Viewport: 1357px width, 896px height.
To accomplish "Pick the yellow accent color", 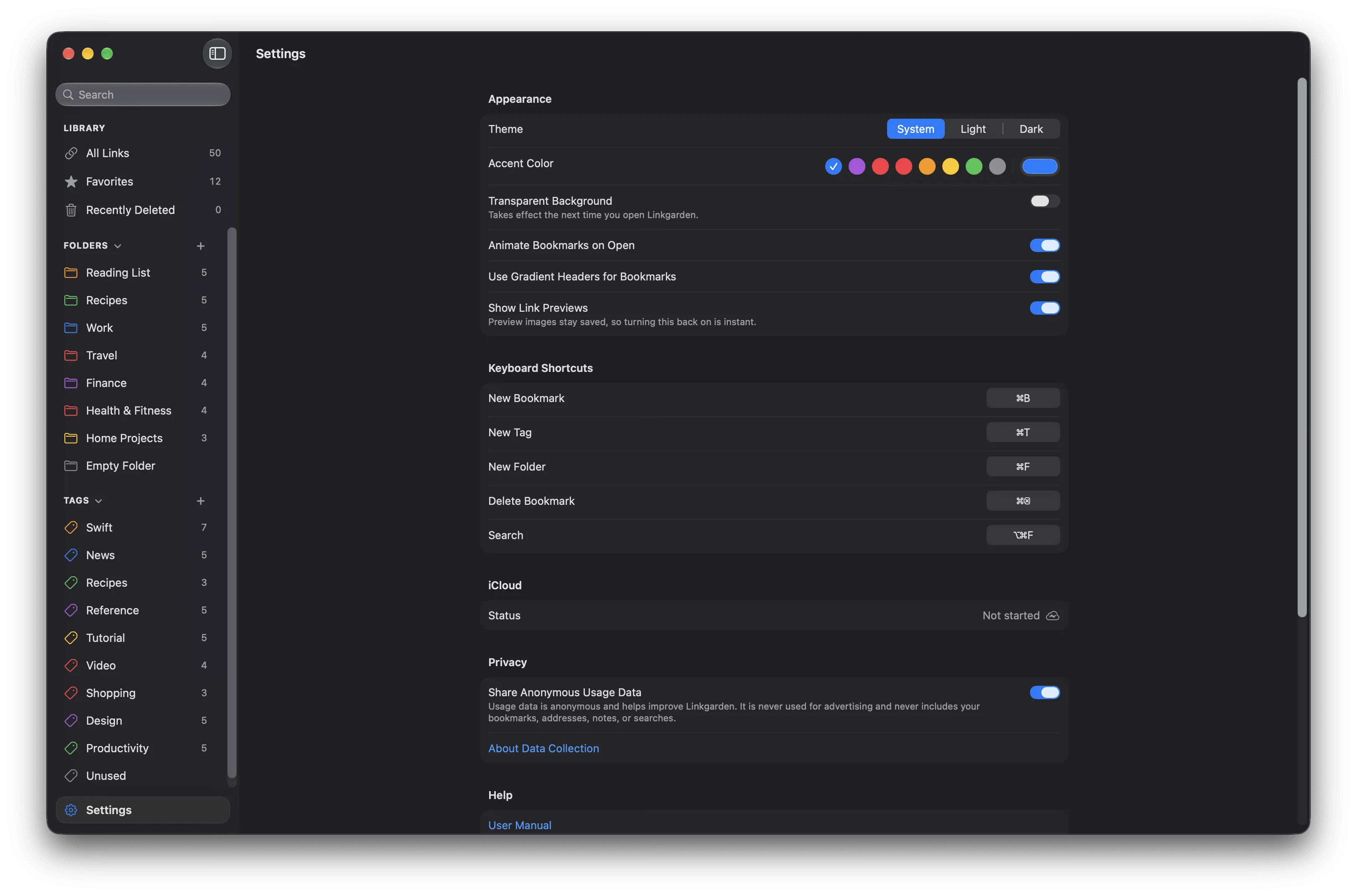I will click(950, 166).
